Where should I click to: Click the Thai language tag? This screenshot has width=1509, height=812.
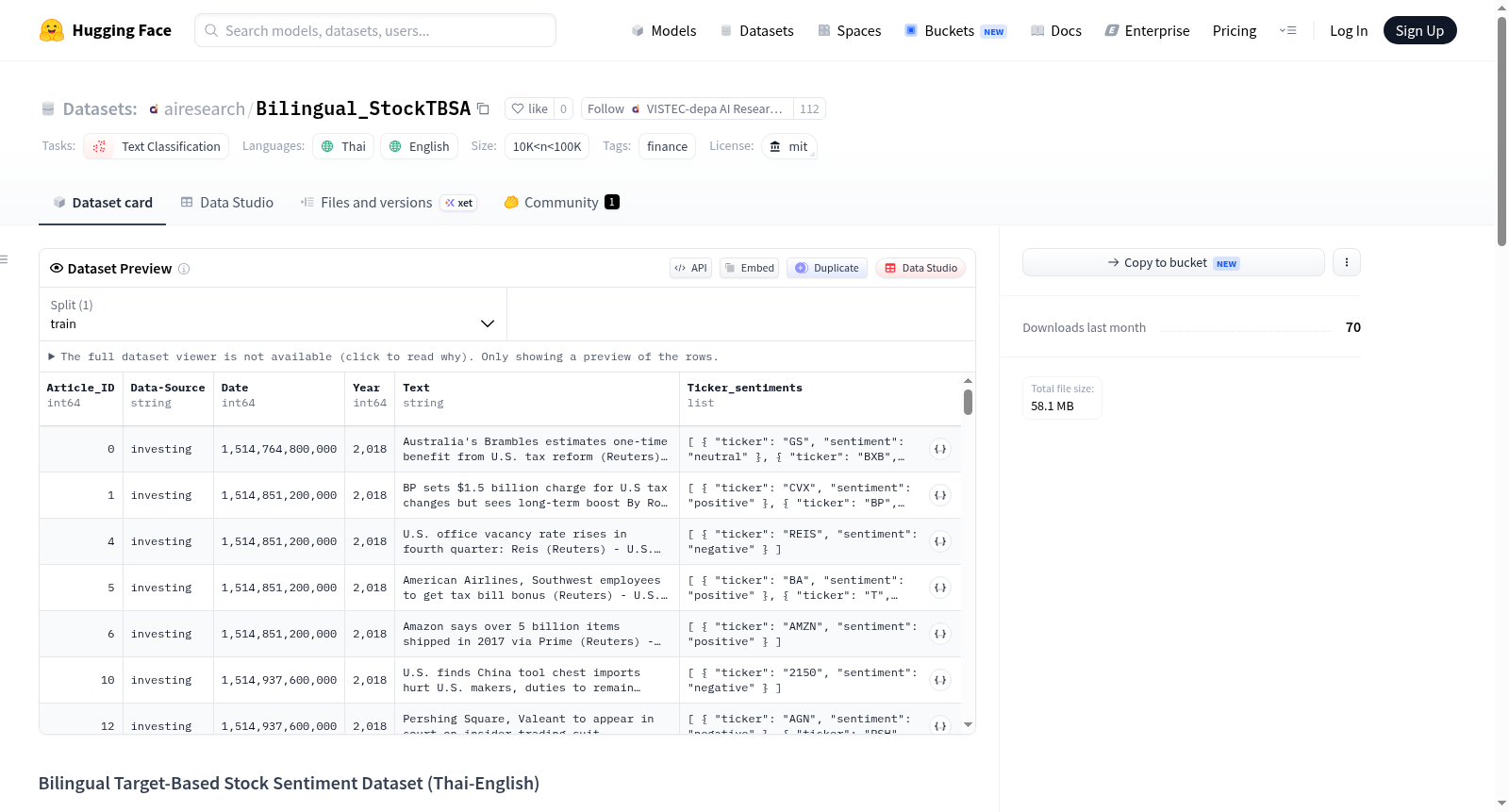[343, 146]
